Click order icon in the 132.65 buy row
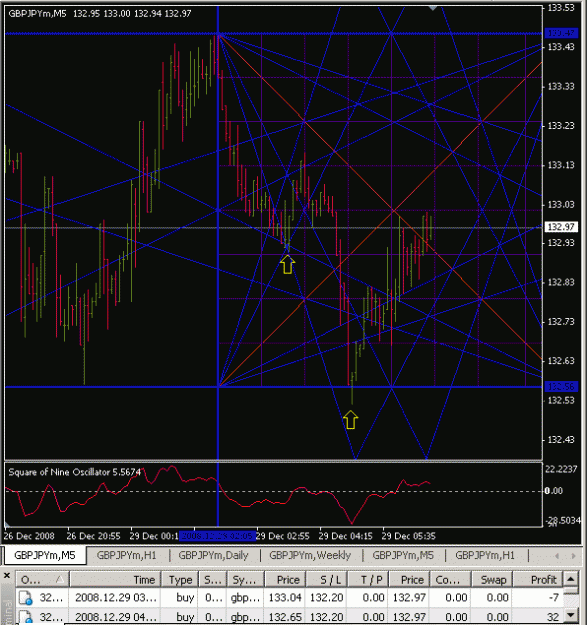Image resolution: width=587 pixels, height=625 pixels. tap(26, 617)
